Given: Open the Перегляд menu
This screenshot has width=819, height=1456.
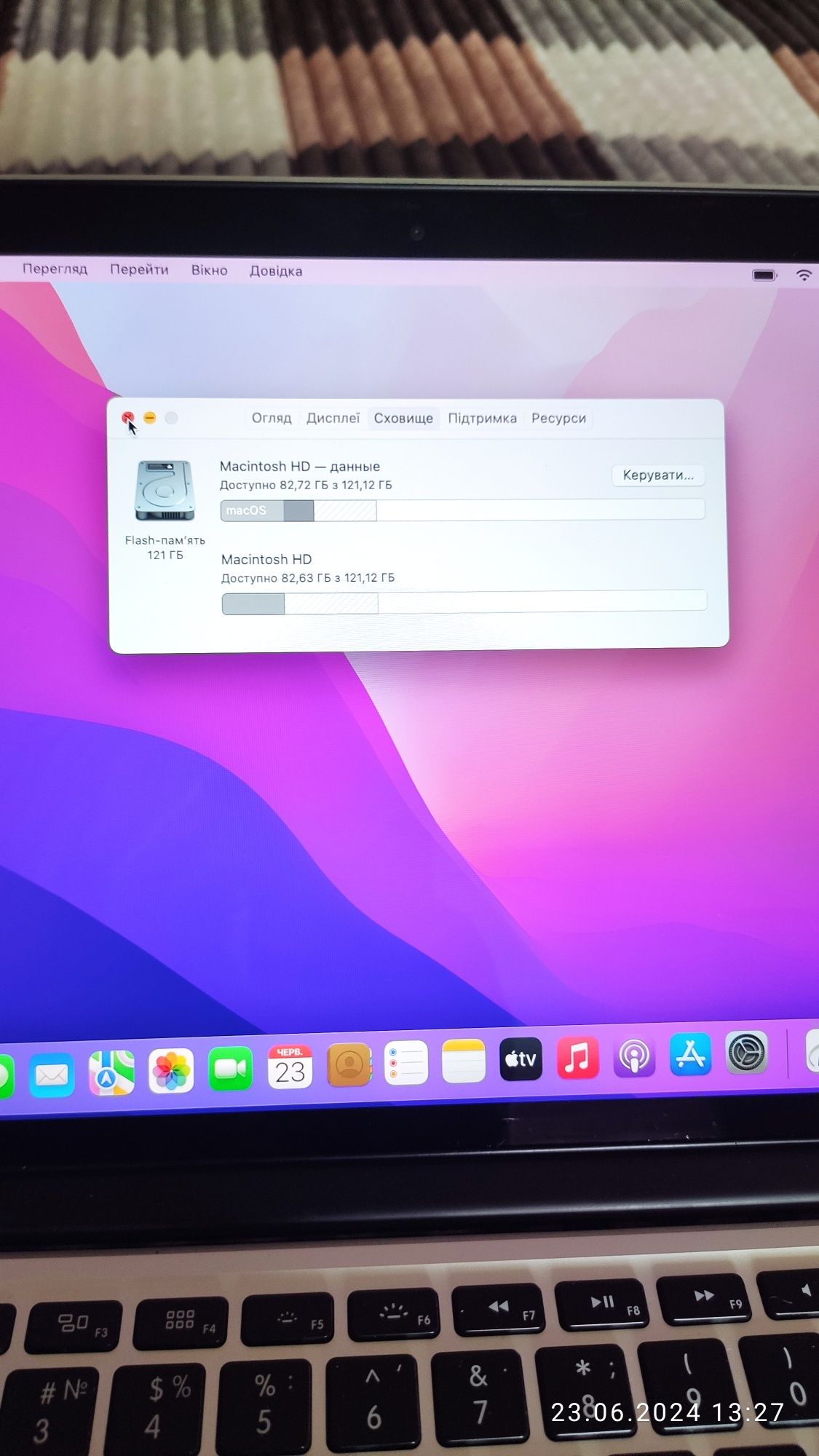Looking at the screenshot, I should [55, 269].
